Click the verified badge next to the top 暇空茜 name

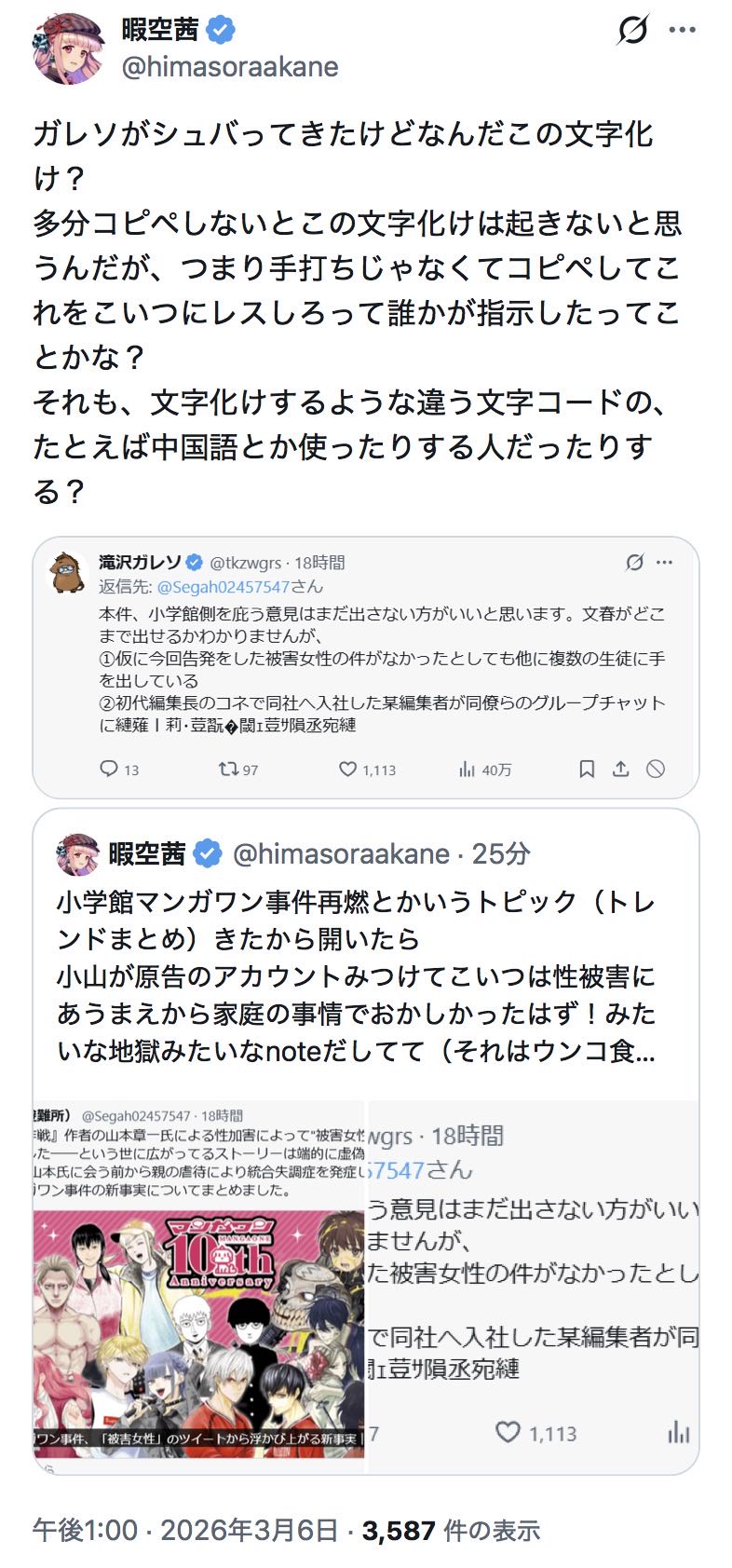[220, 30]
